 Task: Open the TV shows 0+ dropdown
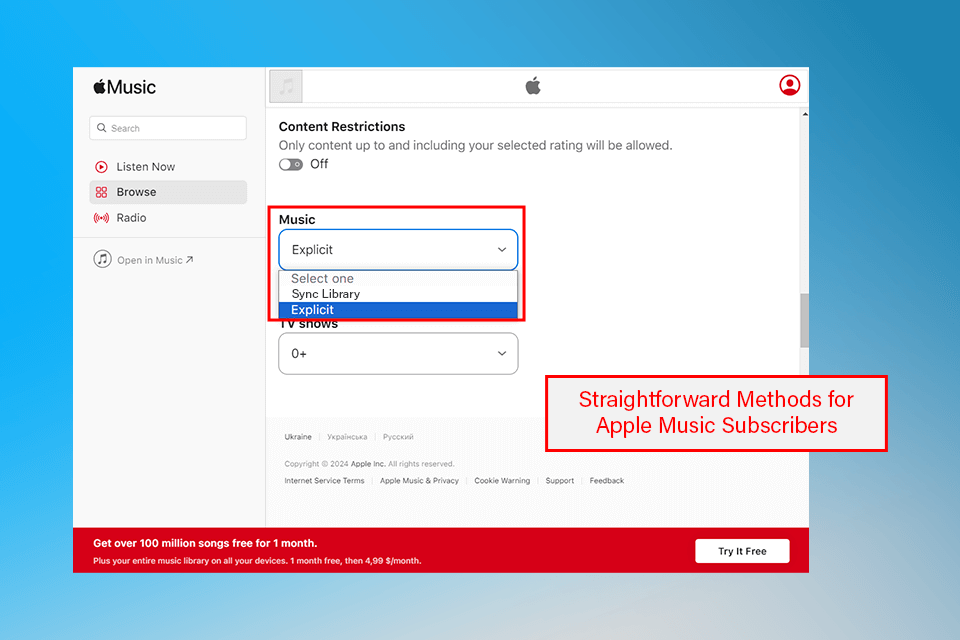coord(398,353)
